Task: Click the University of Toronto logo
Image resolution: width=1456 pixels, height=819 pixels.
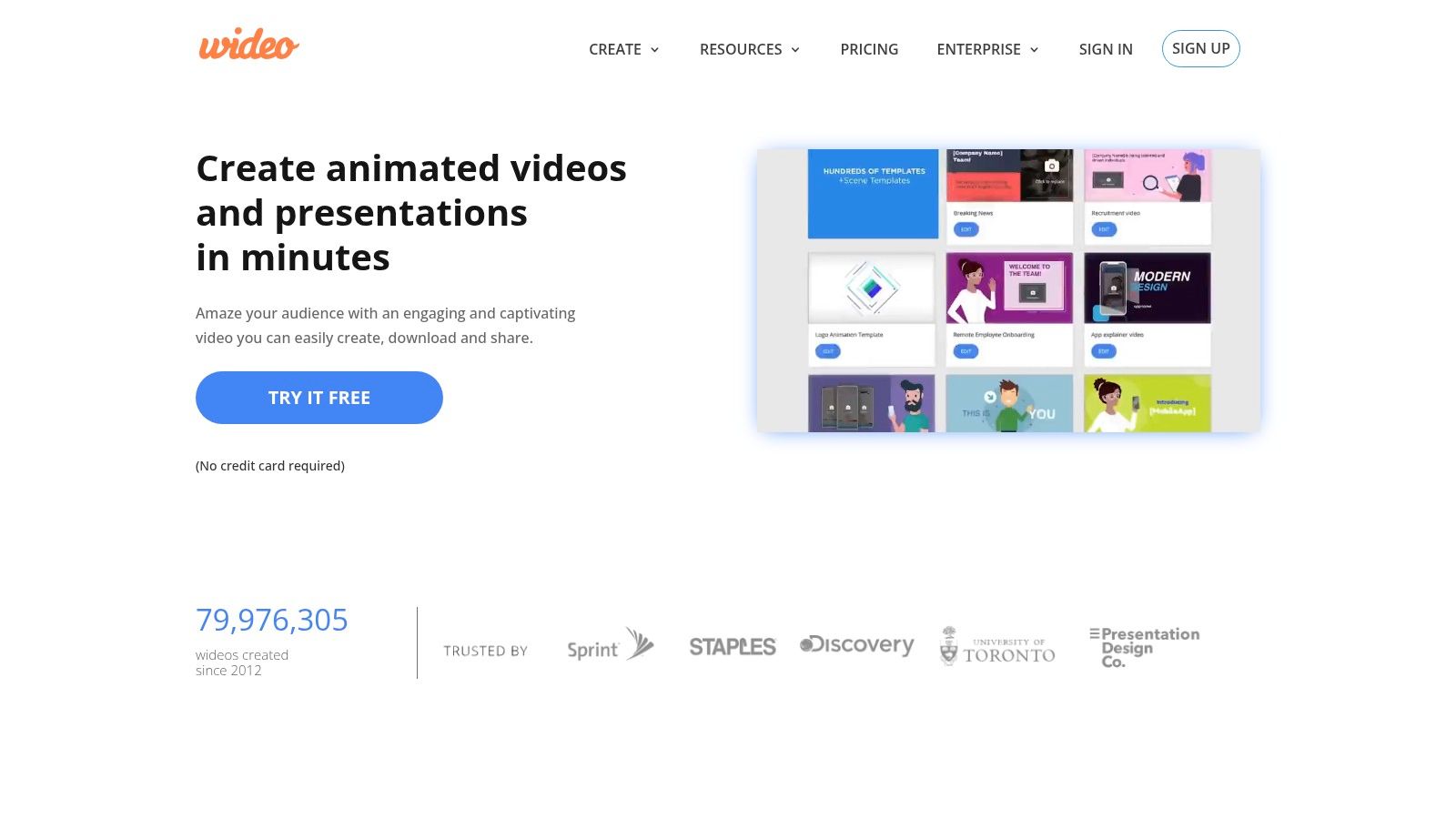Action: click(x=996, y=645)
